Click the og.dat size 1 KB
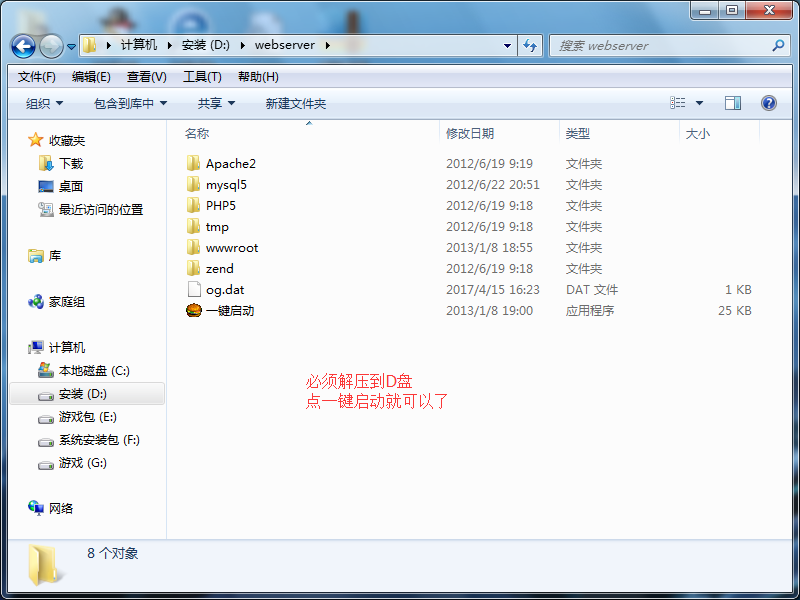The height and width of the screenshot is (600, 800). [x=738, y=290]
